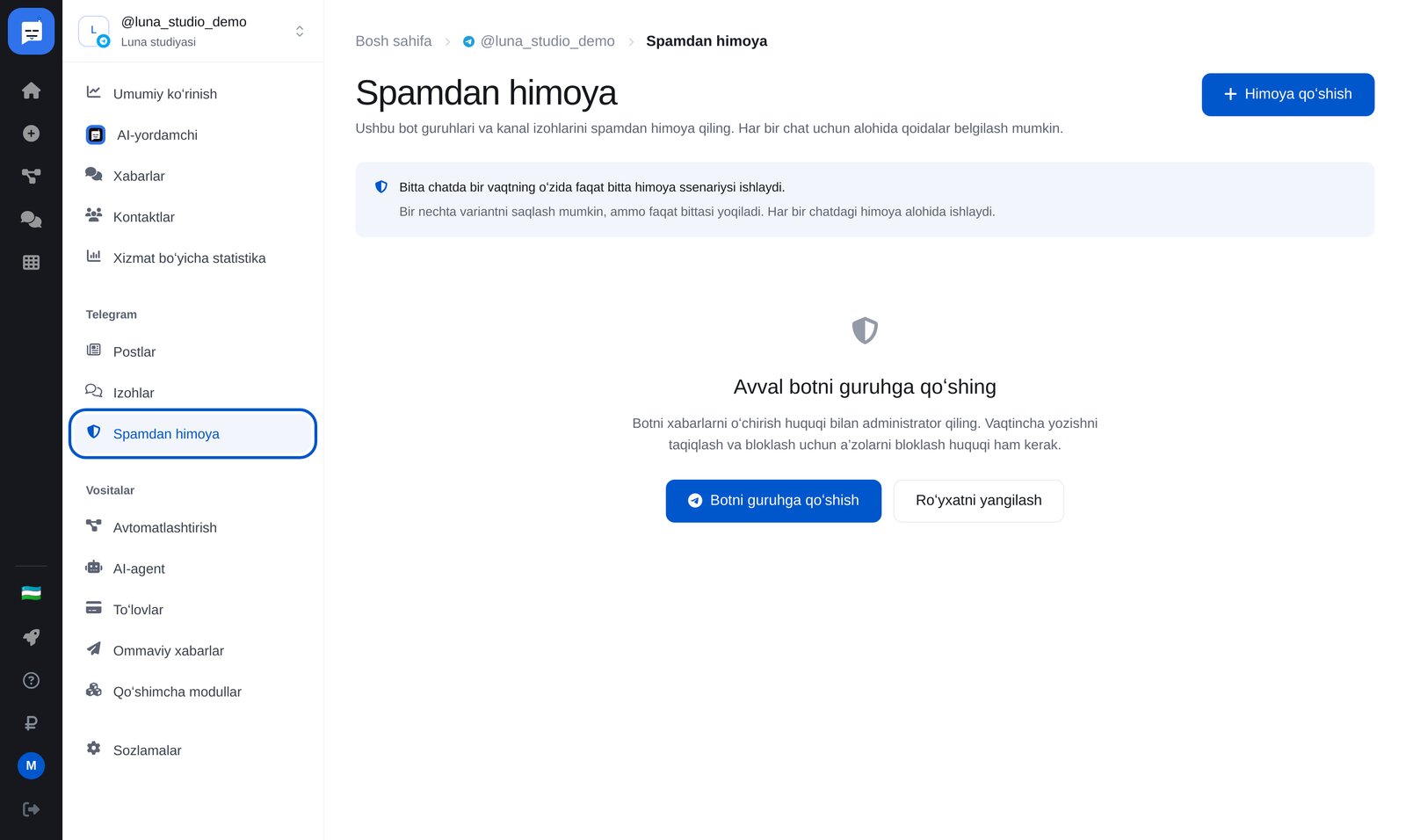Open the chats bubble icon in rail
Screen dimensions: 1406x840
pos(31,219)
